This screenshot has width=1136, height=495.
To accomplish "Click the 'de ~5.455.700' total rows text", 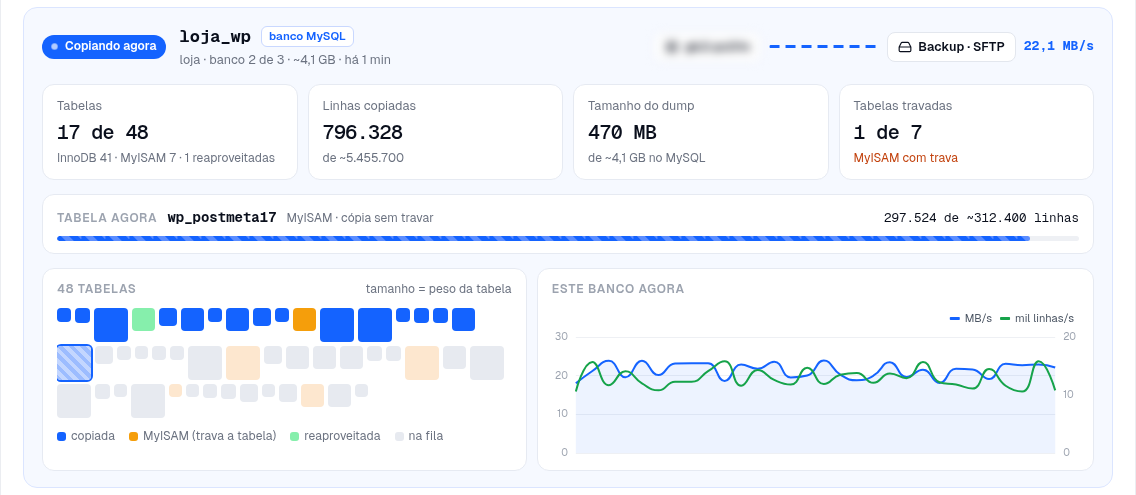I will tap(363, 157).
